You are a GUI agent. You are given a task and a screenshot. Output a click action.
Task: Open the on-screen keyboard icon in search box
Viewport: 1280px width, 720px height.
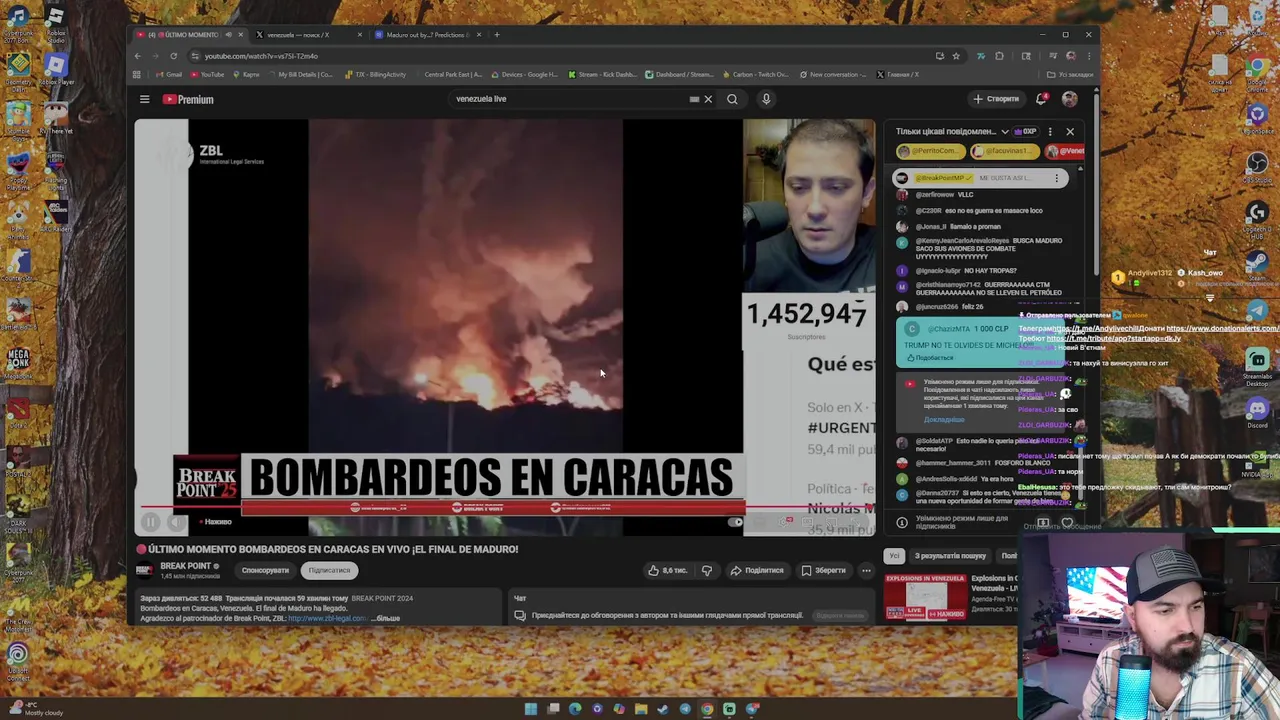[694, 99]
